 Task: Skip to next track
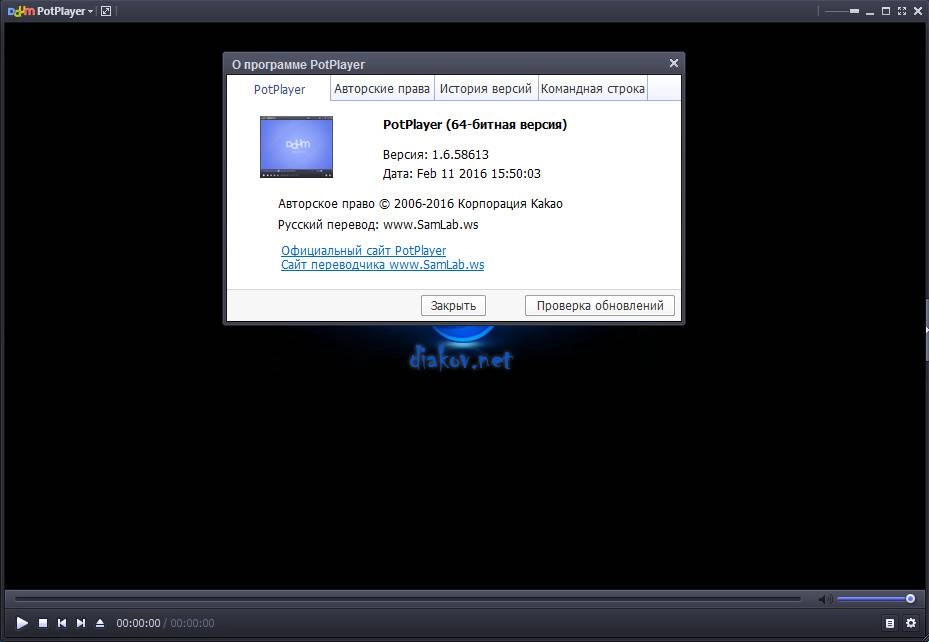point(81,623)
